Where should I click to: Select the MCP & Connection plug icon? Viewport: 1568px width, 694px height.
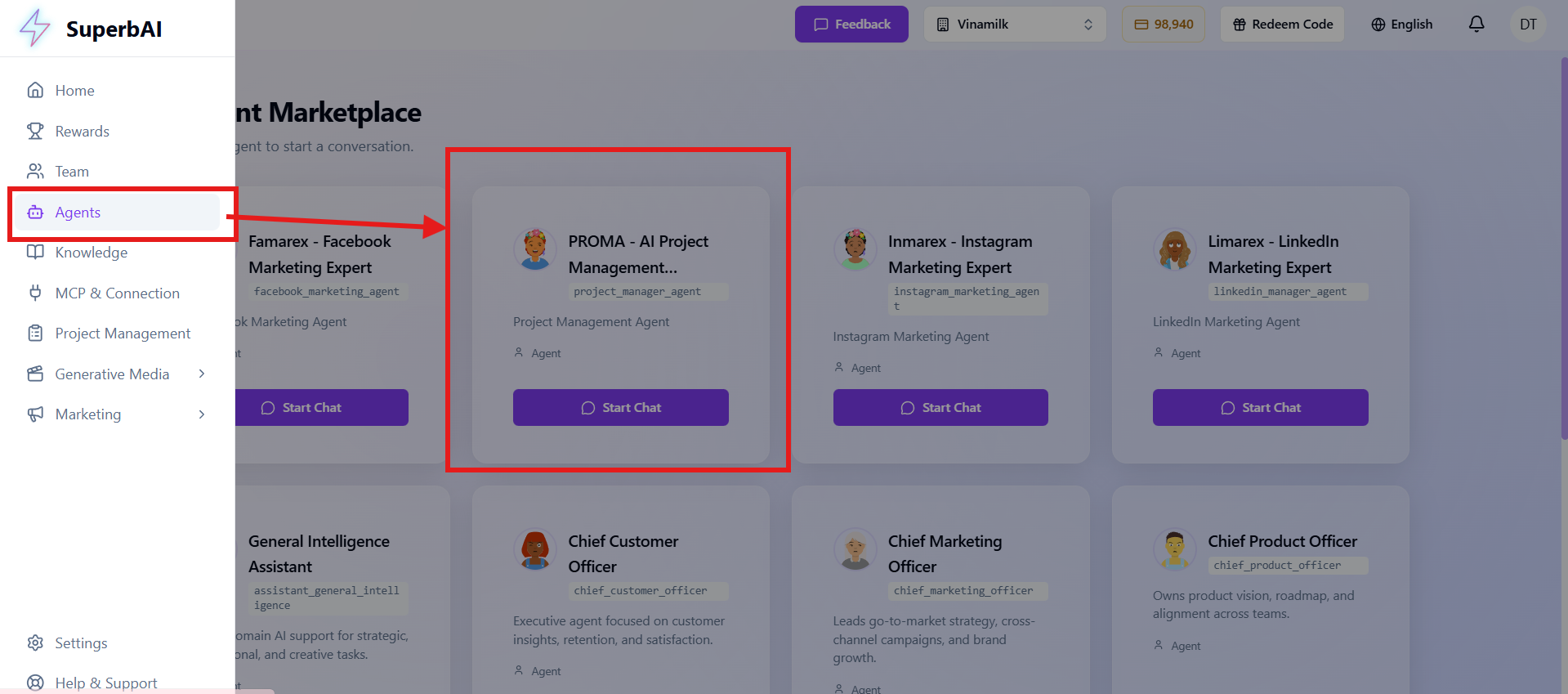(x=36, y=293)
